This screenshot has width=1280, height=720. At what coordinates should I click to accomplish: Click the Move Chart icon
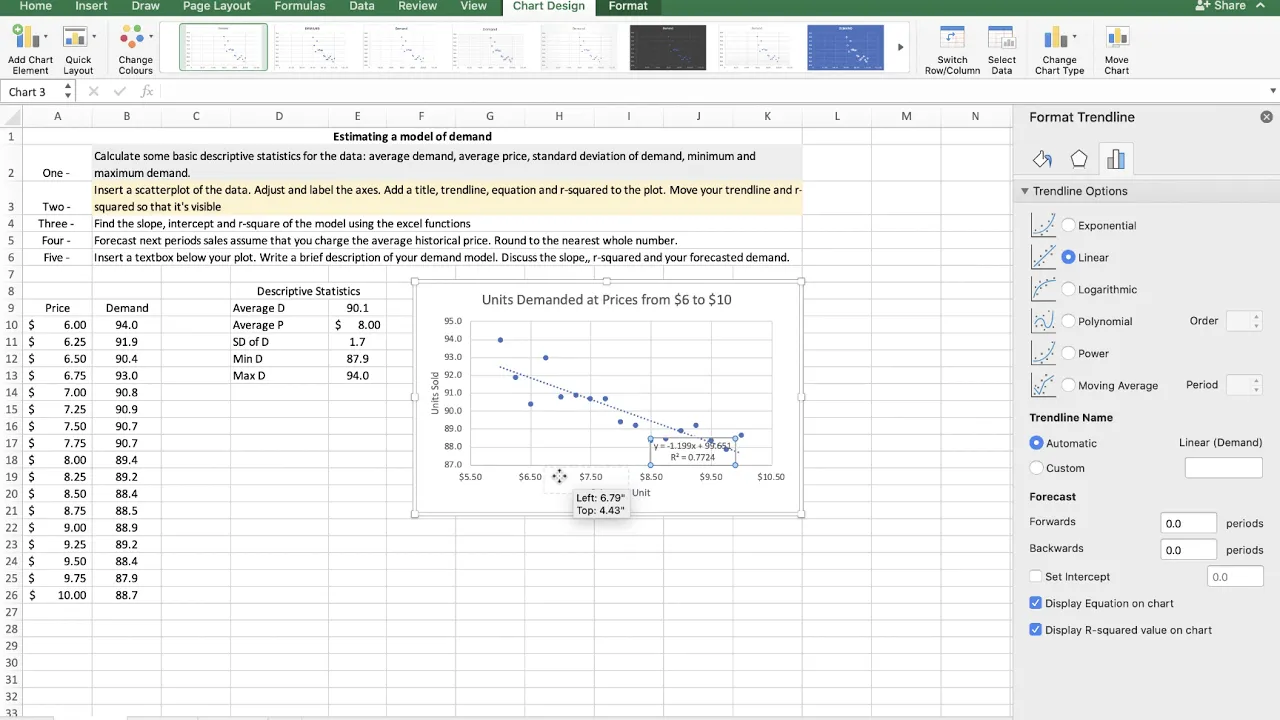pyautogui.click(x=1116, y=38)
